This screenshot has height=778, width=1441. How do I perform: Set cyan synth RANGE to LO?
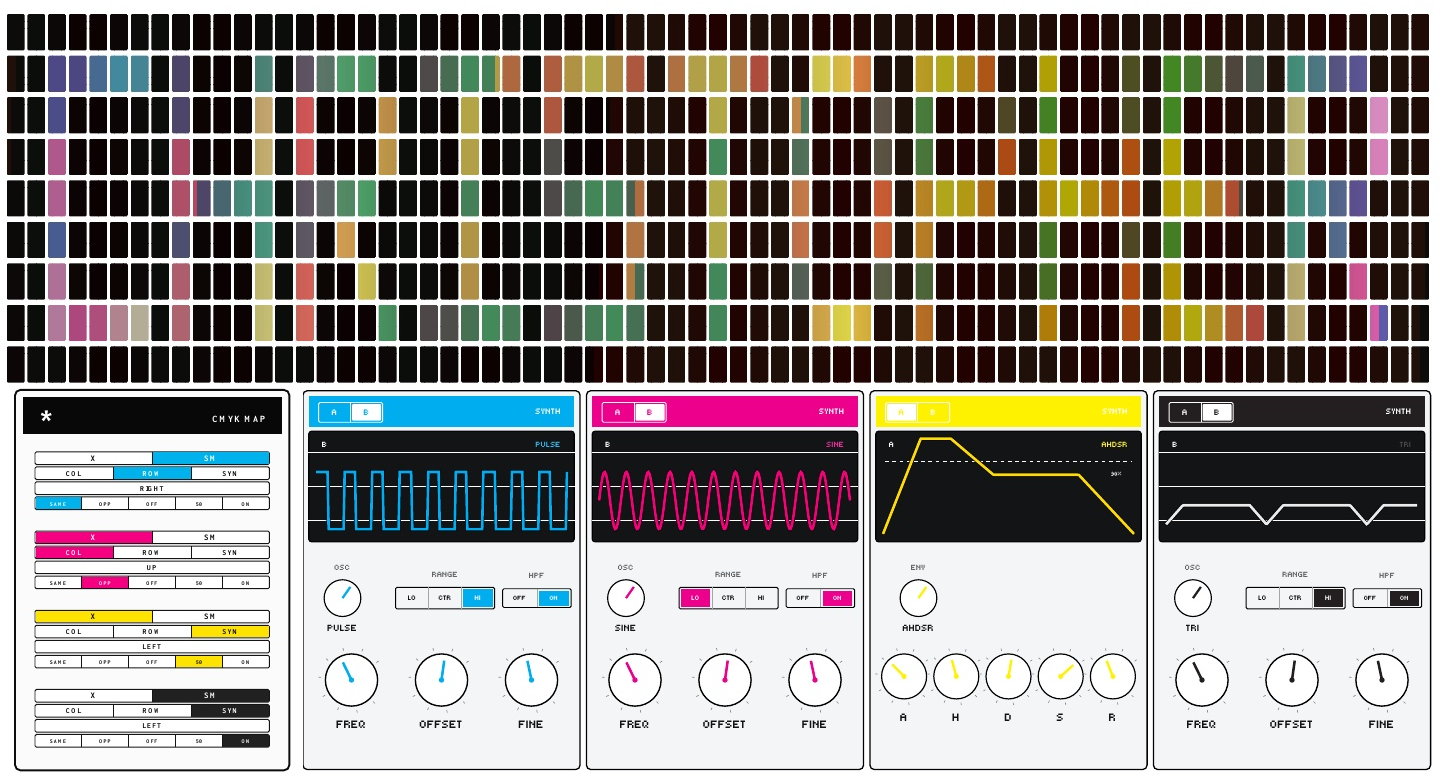[x=412, y=598]
